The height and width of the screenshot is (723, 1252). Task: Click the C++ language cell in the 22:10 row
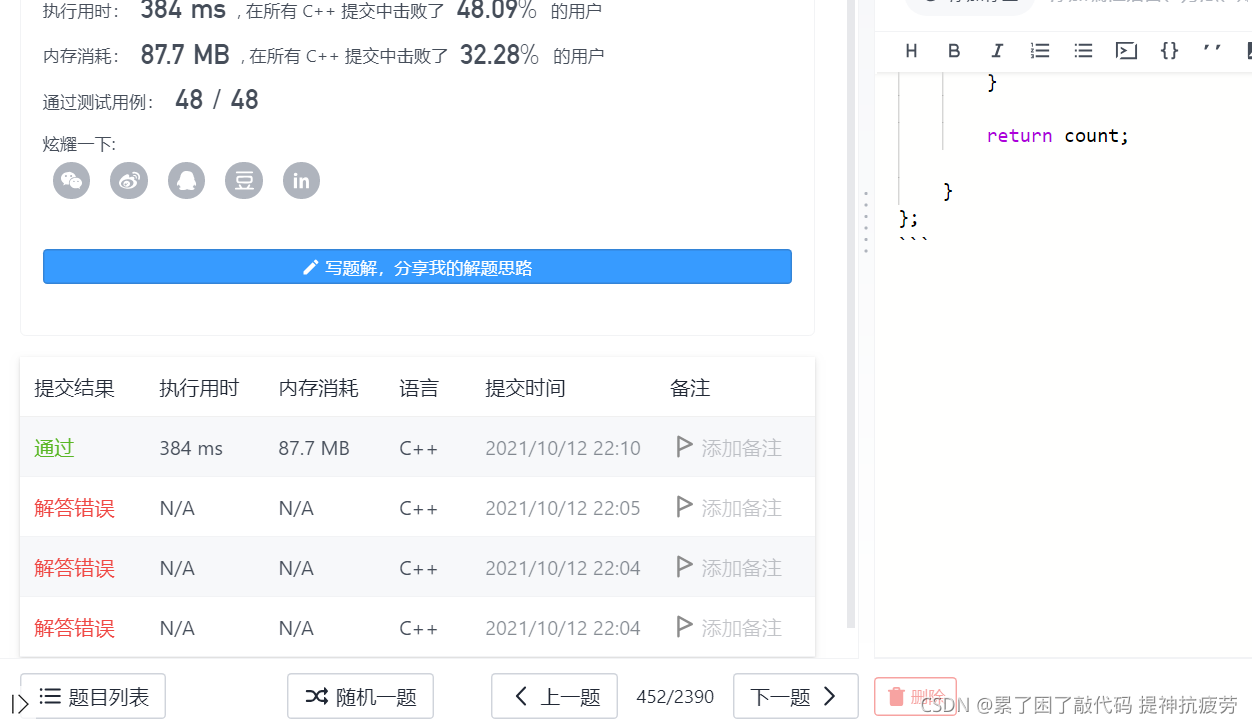click(x=418, y=448)
